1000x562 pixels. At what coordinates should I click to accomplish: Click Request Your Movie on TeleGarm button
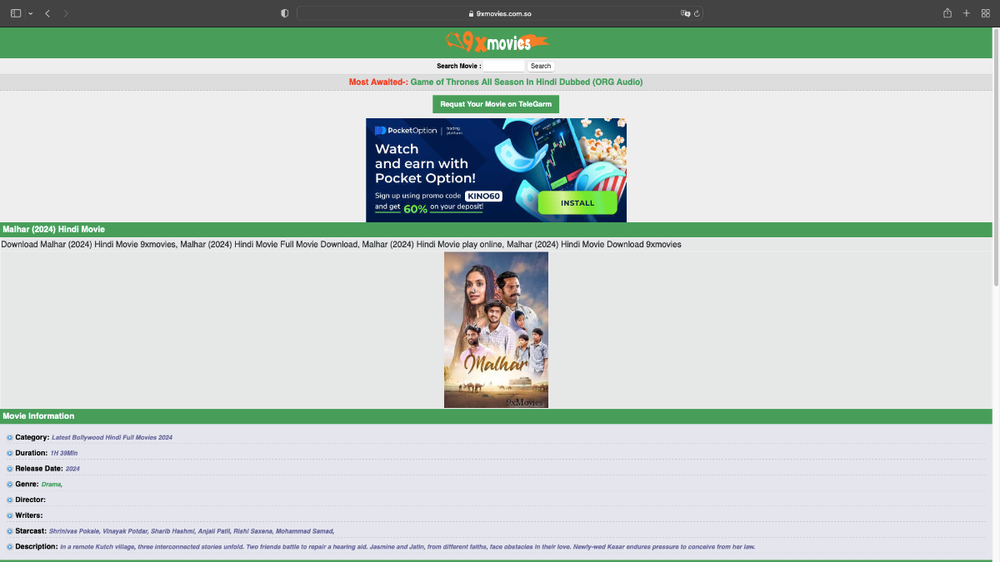click(x=496, y=104)
